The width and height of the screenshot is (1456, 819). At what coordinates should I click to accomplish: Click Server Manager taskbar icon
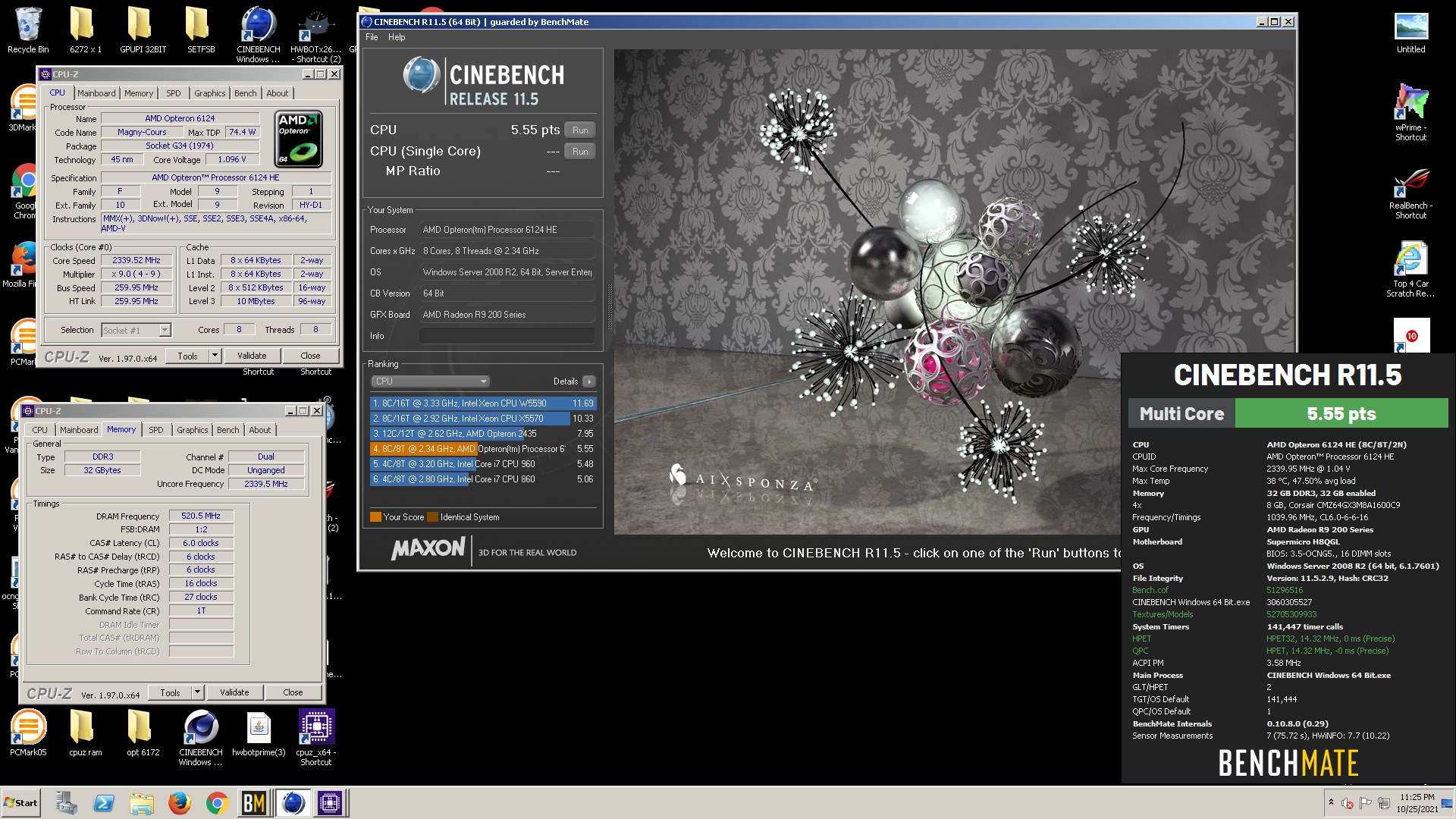point(67,802)
